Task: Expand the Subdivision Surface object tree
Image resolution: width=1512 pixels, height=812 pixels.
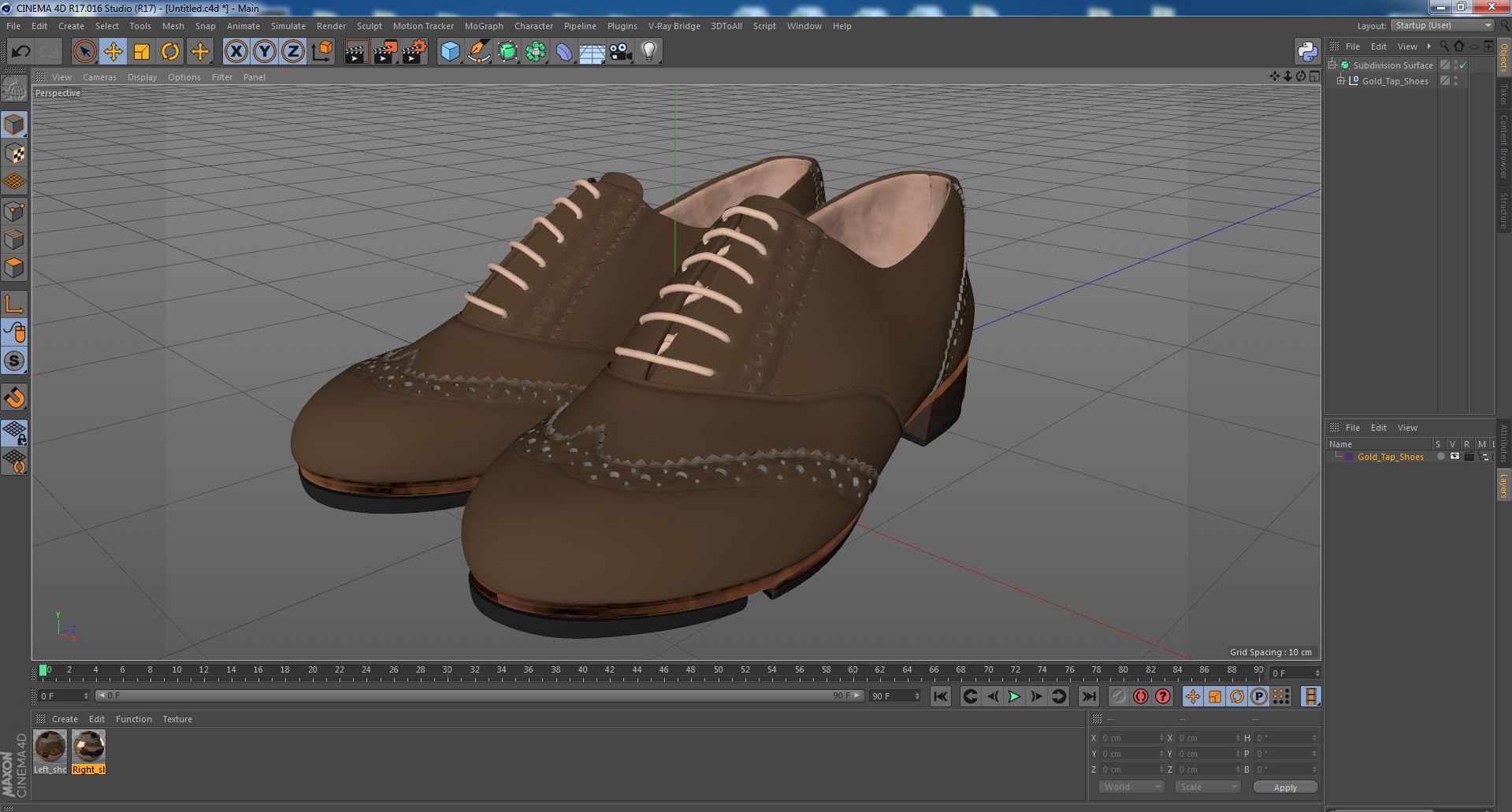Action: pyautogui.click(x=1332, y=65)
